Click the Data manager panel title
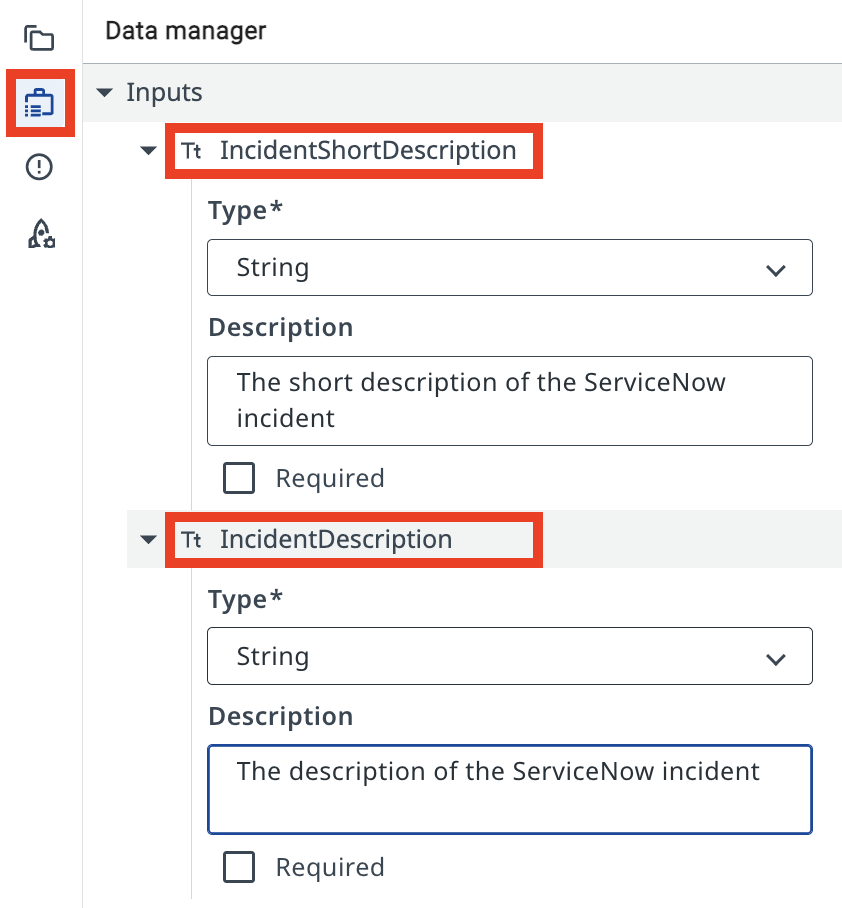The width and height of the screenshot is (842, 908). pos(185,31)
